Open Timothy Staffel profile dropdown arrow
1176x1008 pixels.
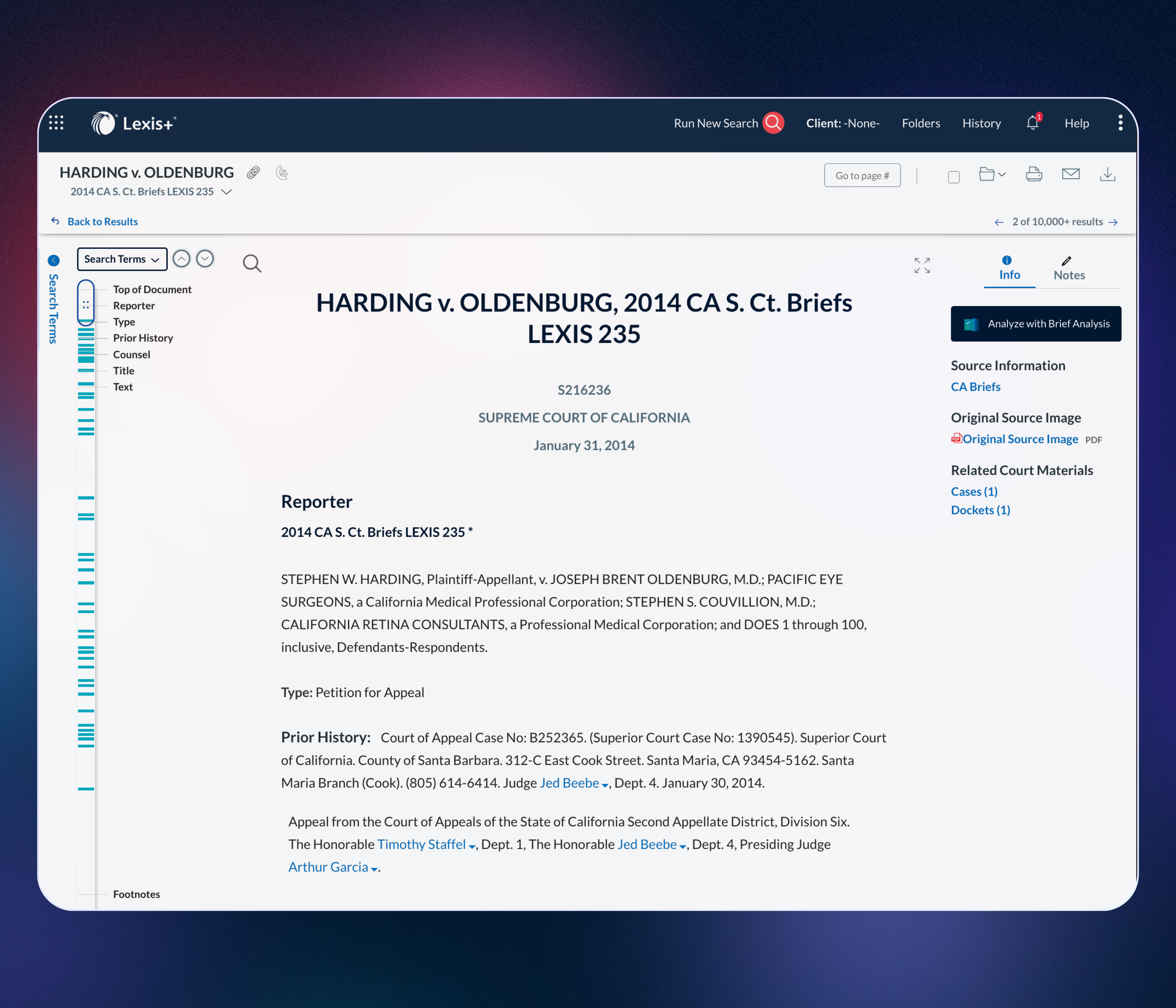click(x=472, y=847)
